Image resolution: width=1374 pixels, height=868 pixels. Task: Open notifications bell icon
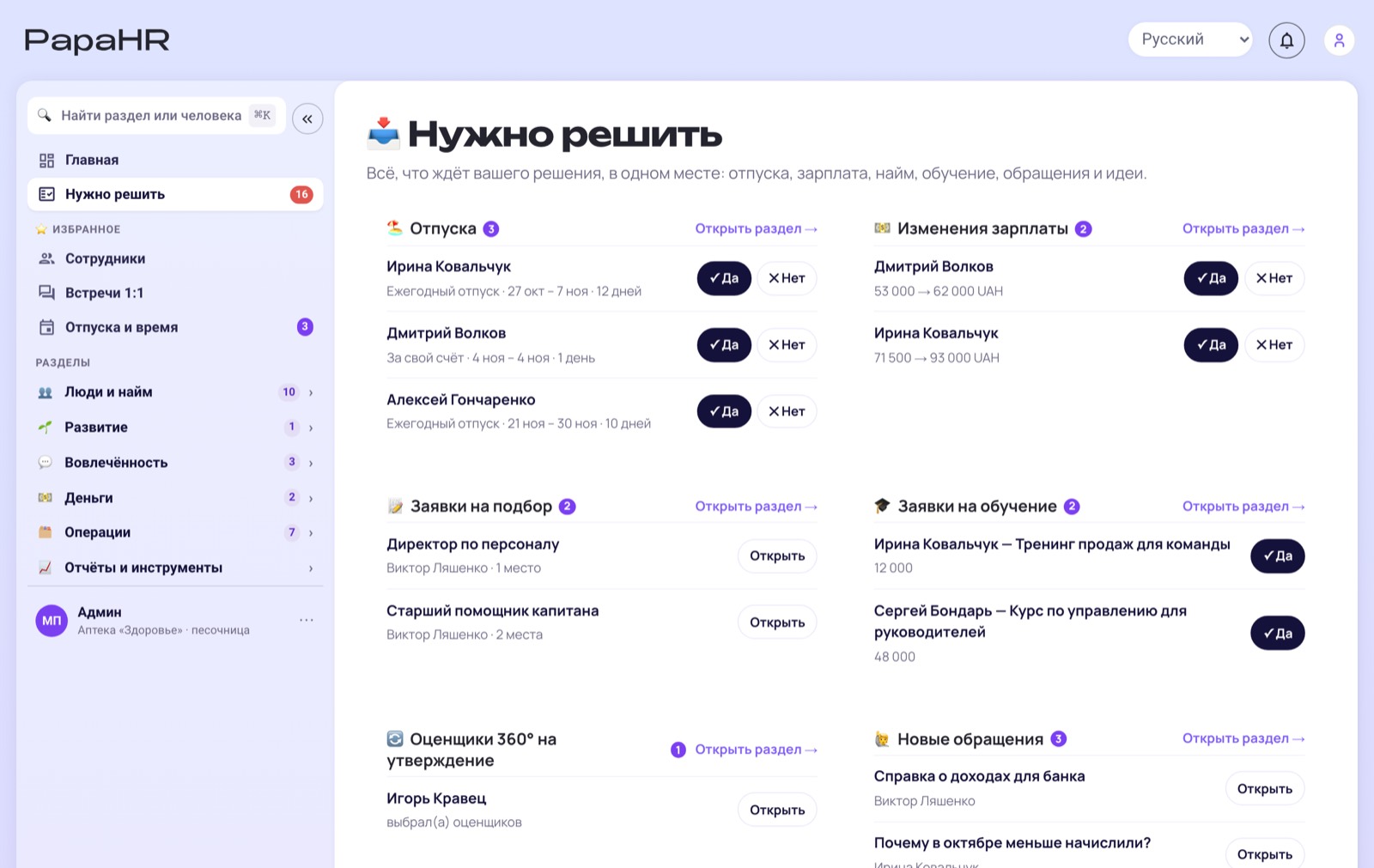click(x=1286, y=40)
